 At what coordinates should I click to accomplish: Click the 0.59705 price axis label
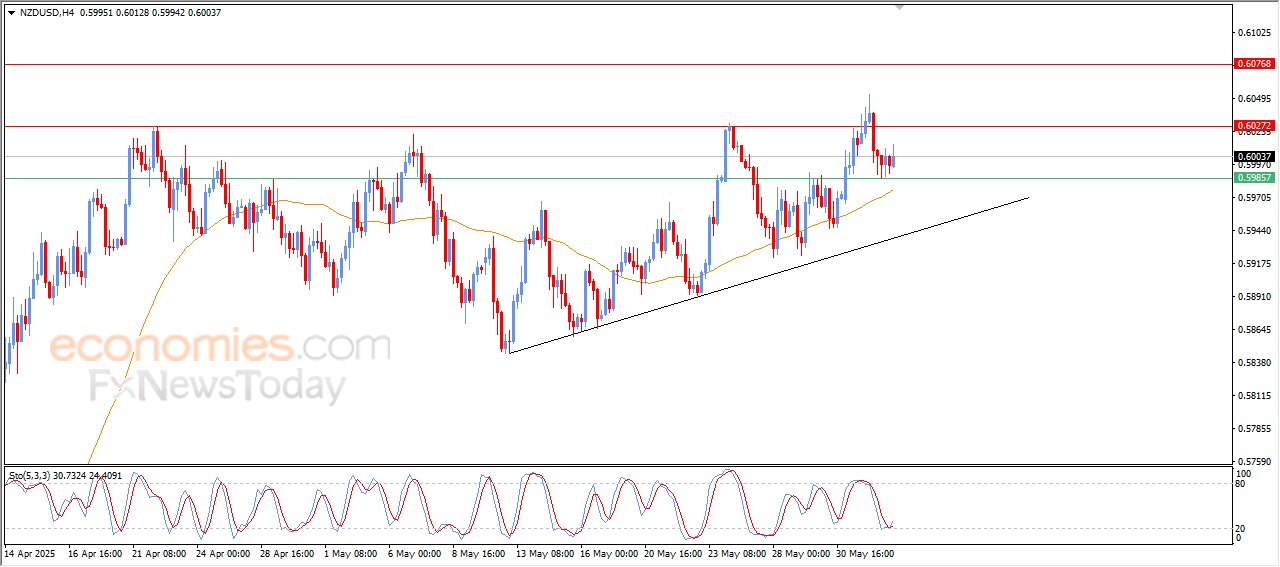click(1254, 198)
